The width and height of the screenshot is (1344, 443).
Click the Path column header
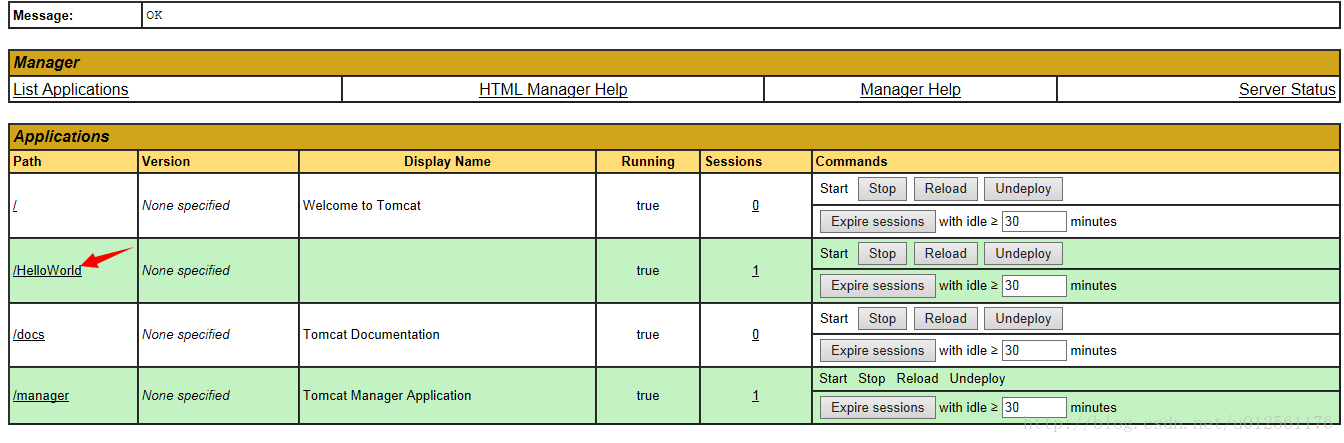(28, 161)
